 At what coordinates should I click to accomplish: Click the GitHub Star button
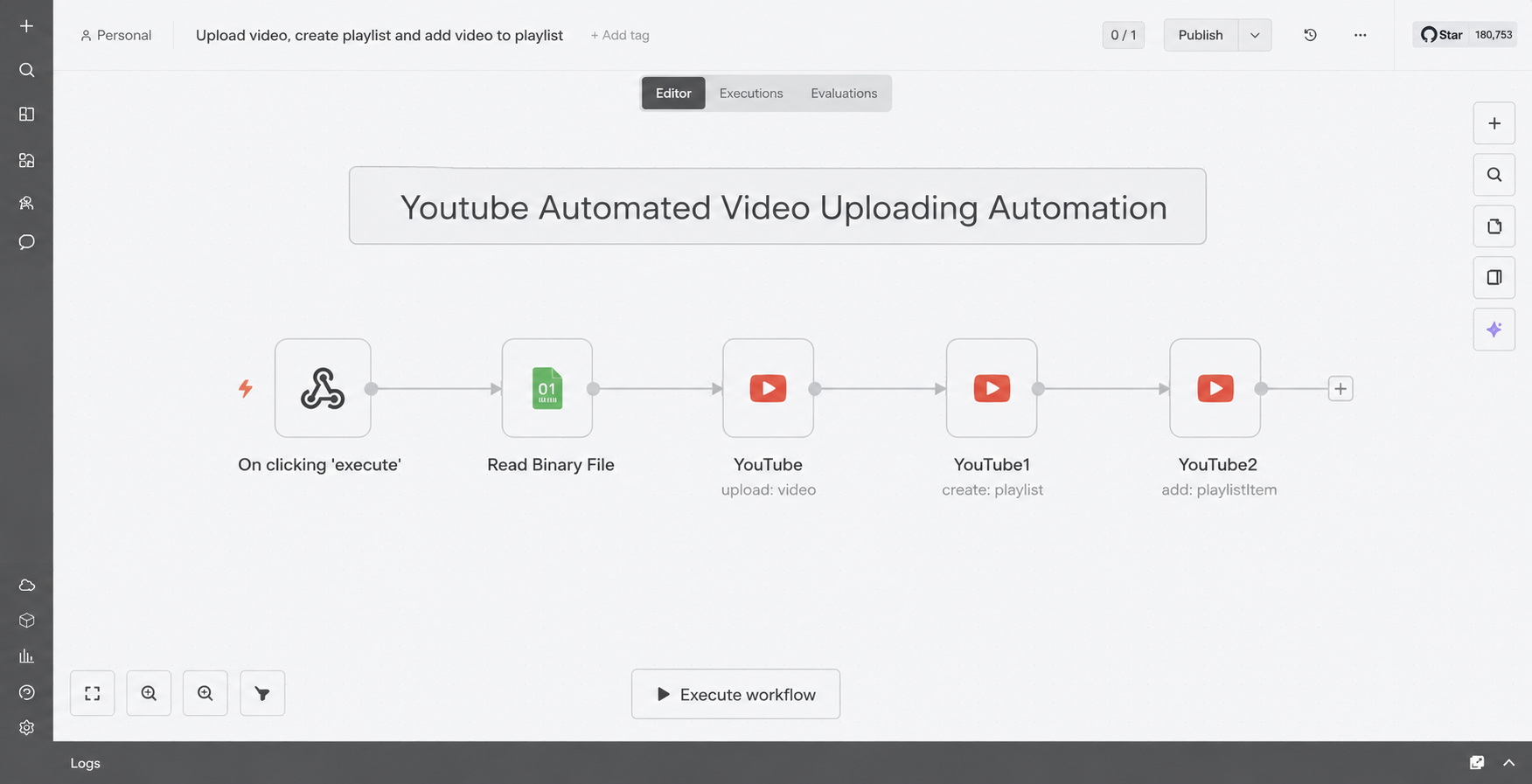1441,35
